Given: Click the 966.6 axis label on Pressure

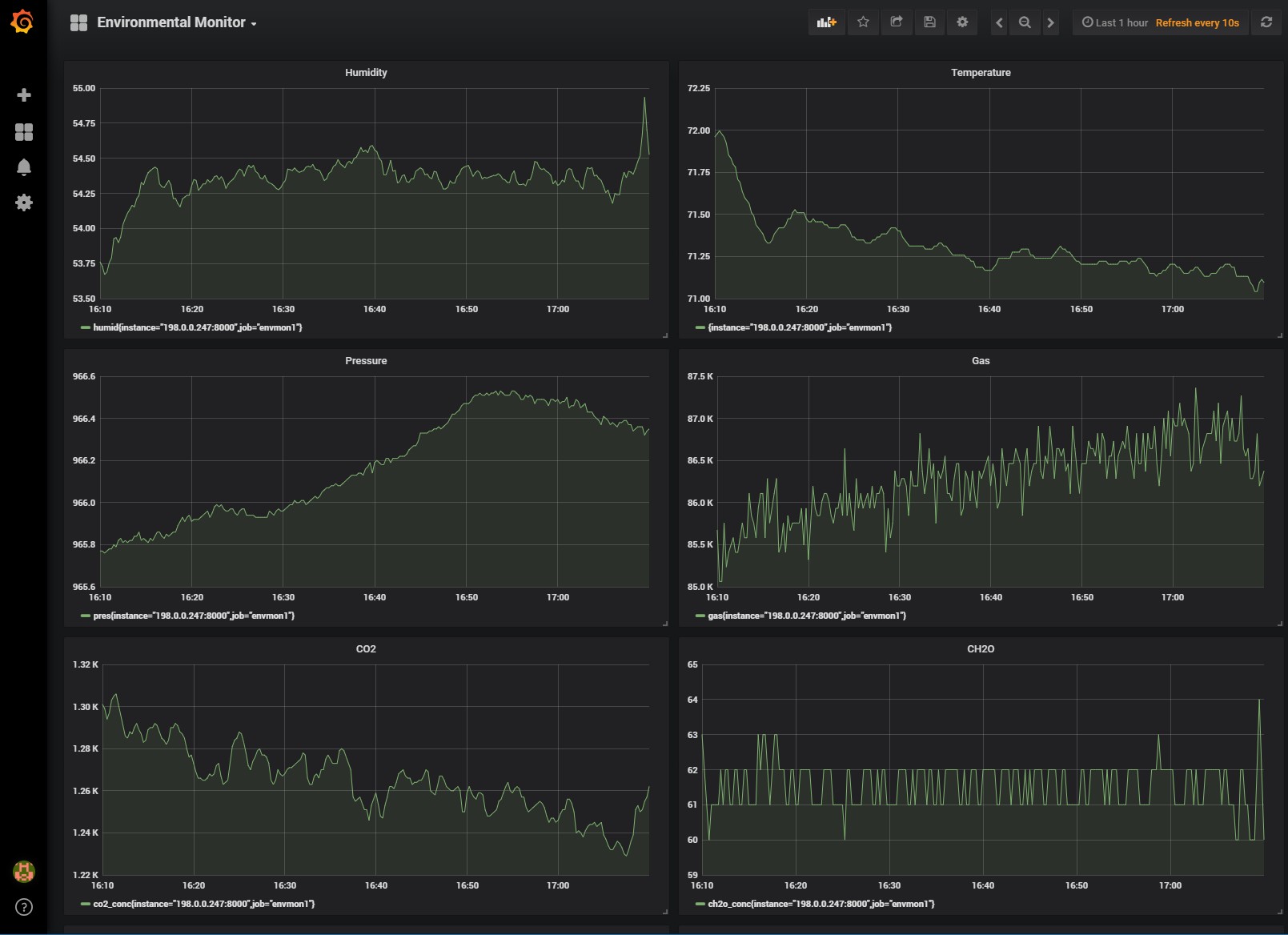Looking at the screenshot, I should point(84,376).
